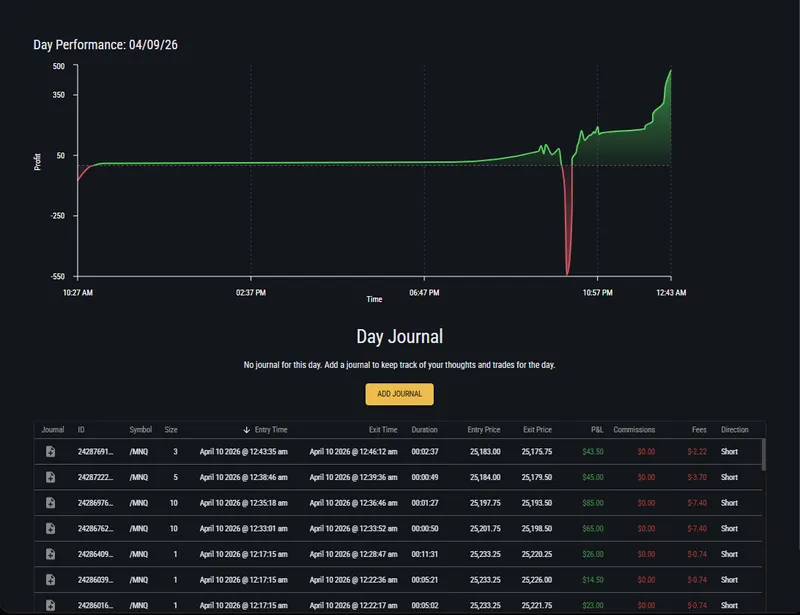Viewport: 800px width, 615px height.
Task: Sort table by P&L header
Action: tap(597, 430)
